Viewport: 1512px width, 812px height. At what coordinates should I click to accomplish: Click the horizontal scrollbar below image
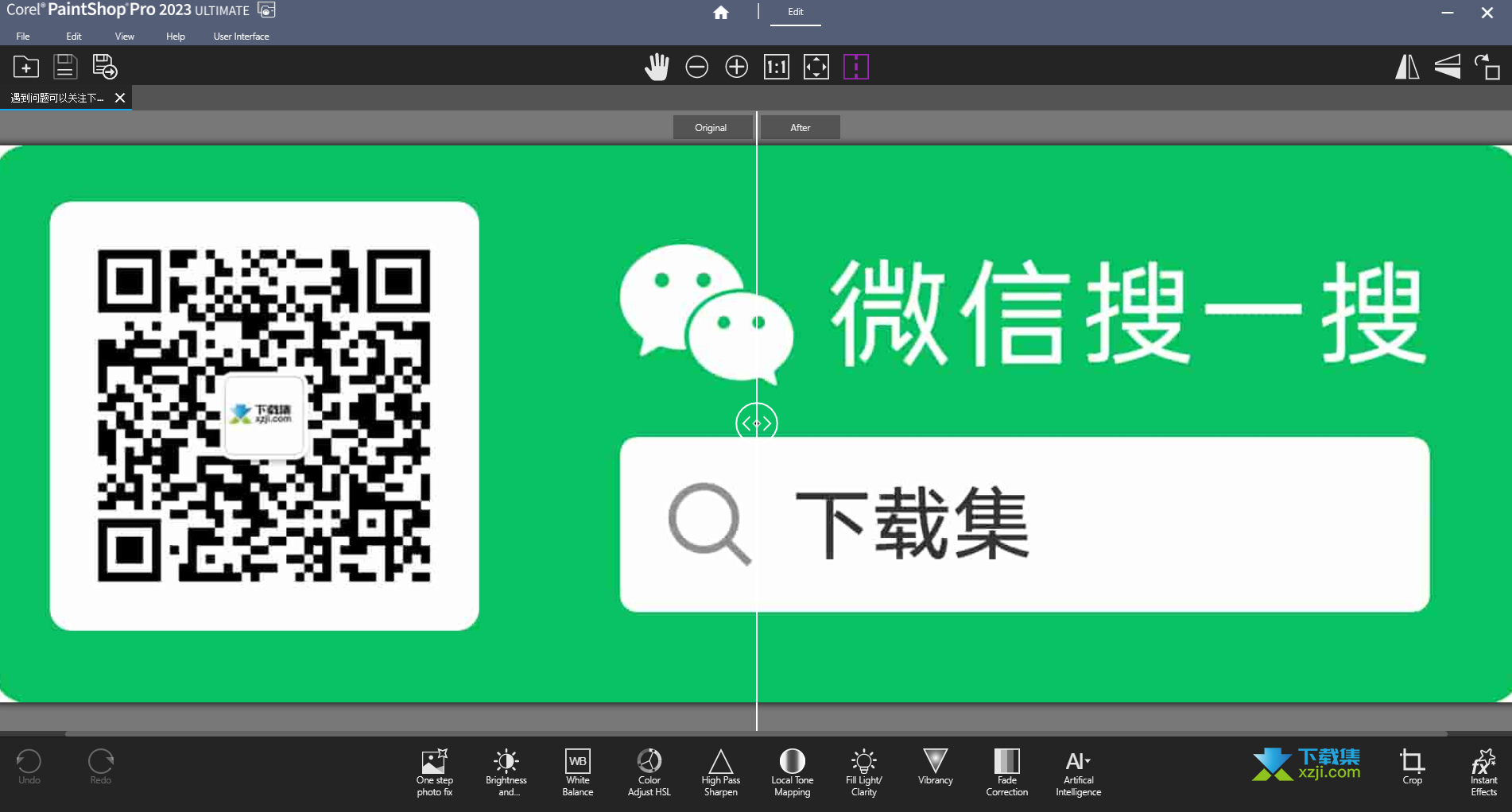(x=756, y=733)
